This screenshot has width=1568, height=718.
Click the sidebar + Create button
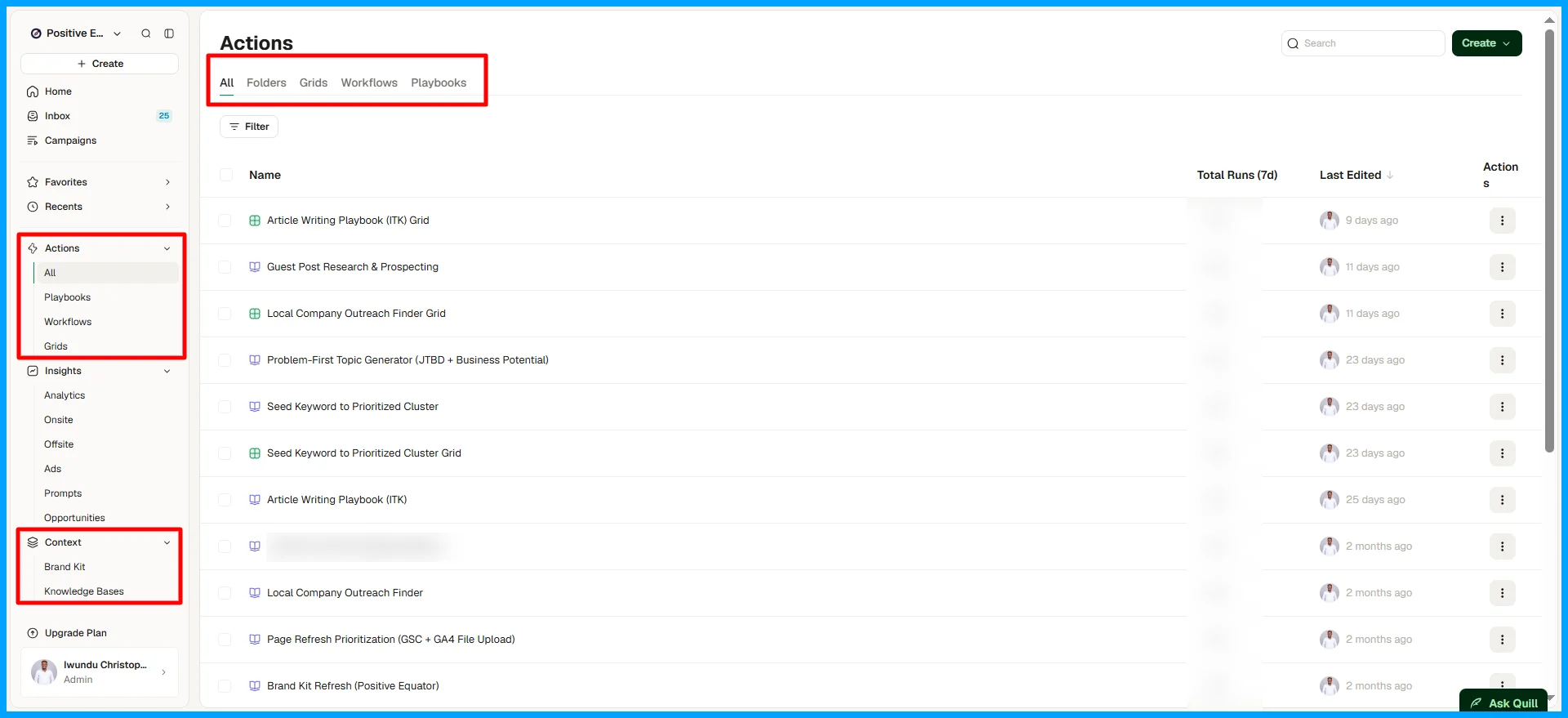(100, 64)
